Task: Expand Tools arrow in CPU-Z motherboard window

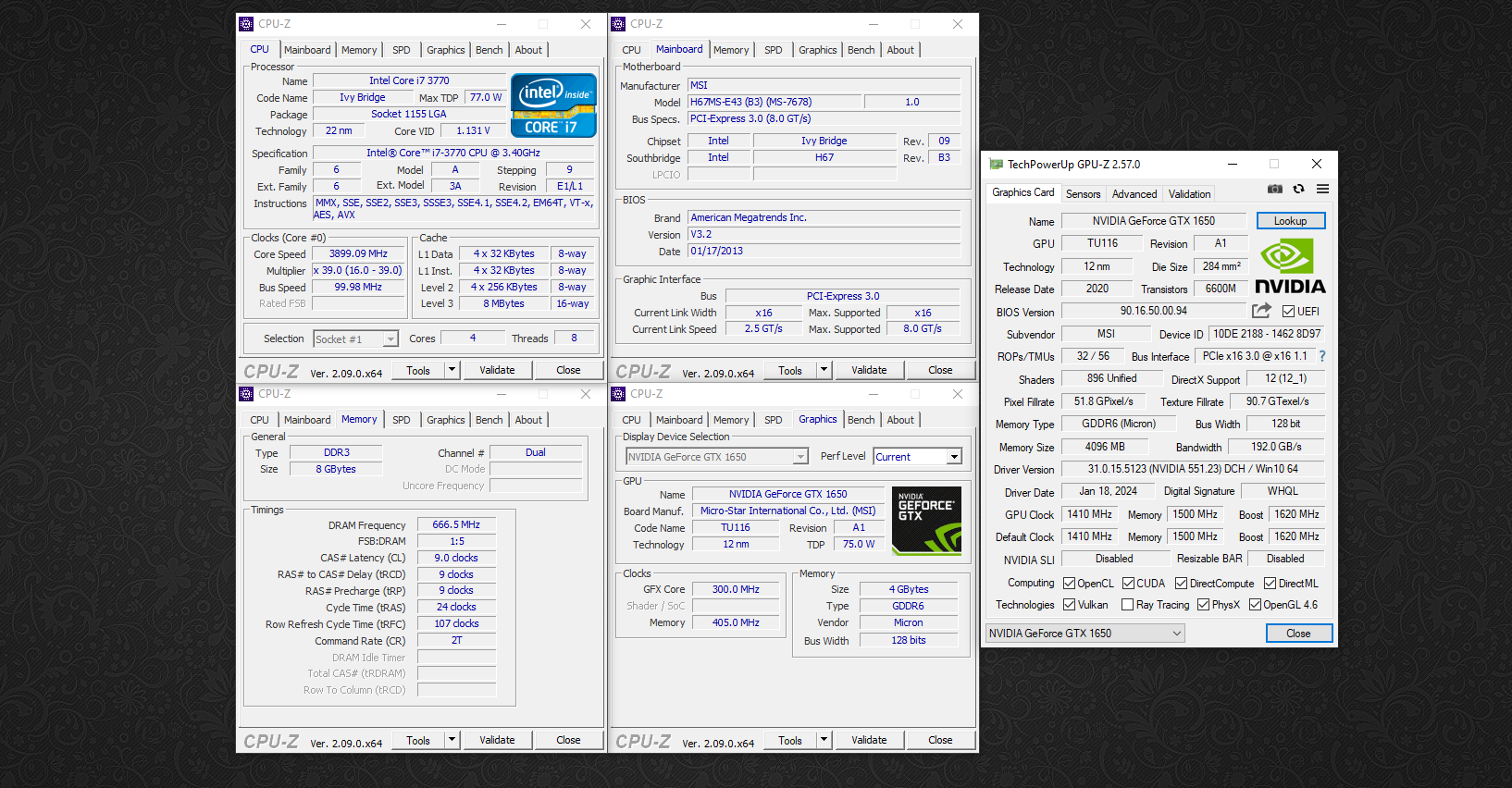Action: click(824, 370)
